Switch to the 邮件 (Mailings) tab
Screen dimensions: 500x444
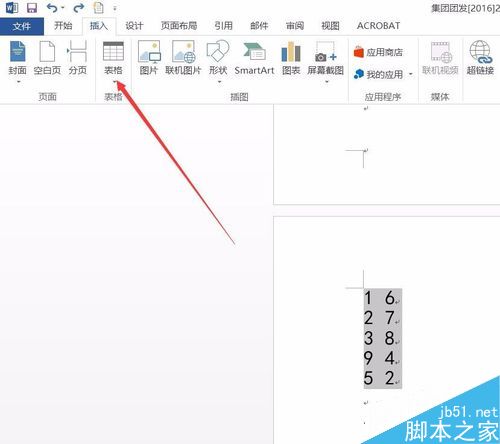pos(259,26)
